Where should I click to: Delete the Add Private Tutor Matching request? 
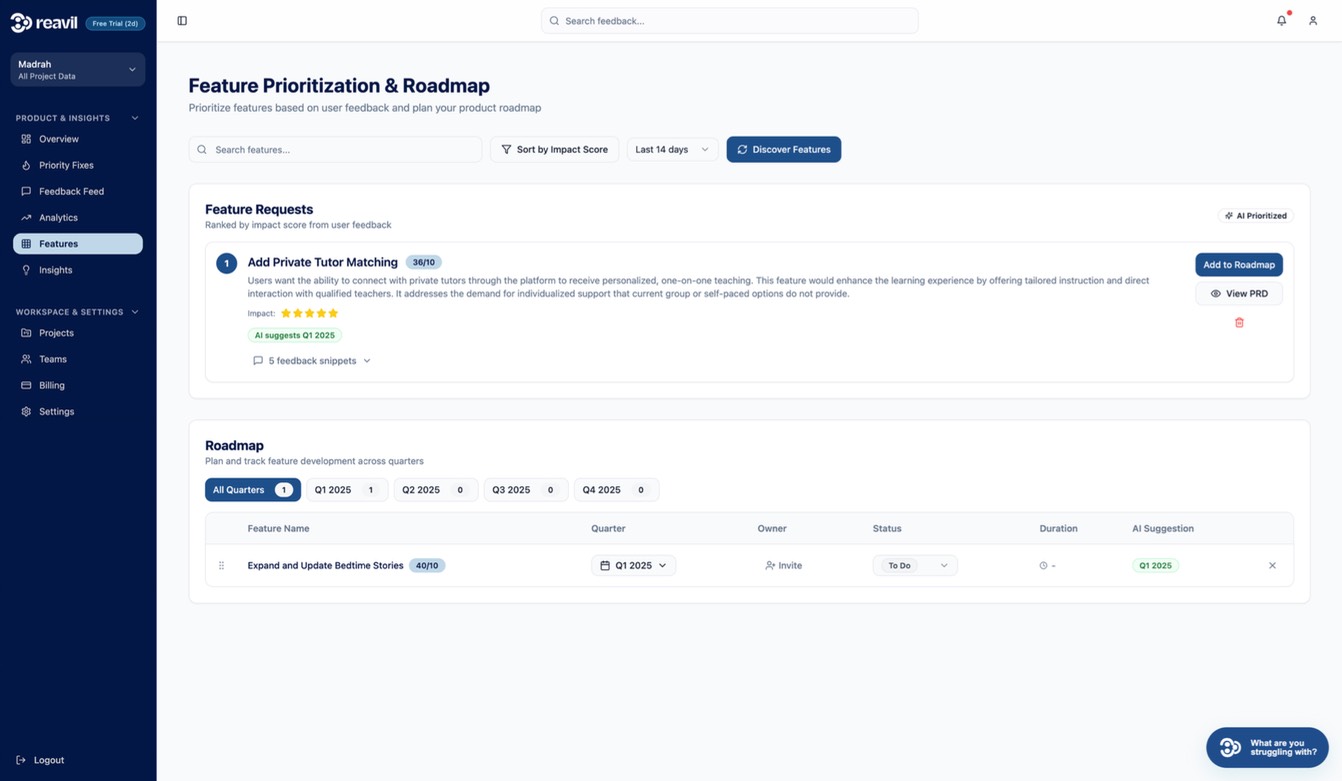(1239, 322)
